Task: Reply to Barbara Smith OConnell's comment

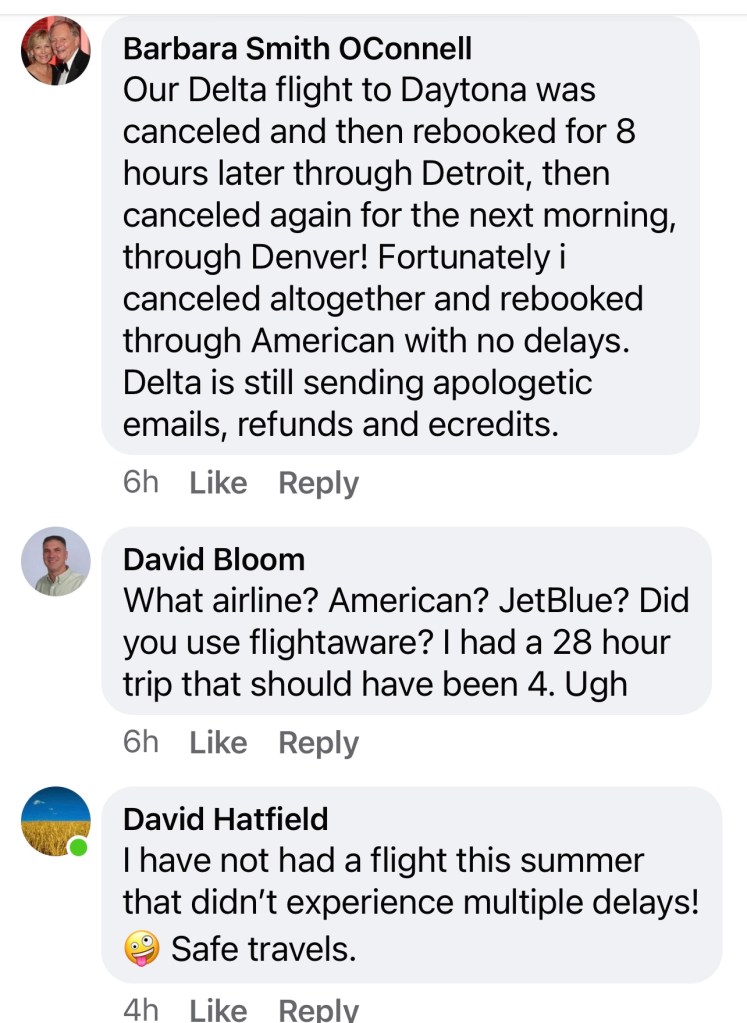Action: tap(318, 483)
